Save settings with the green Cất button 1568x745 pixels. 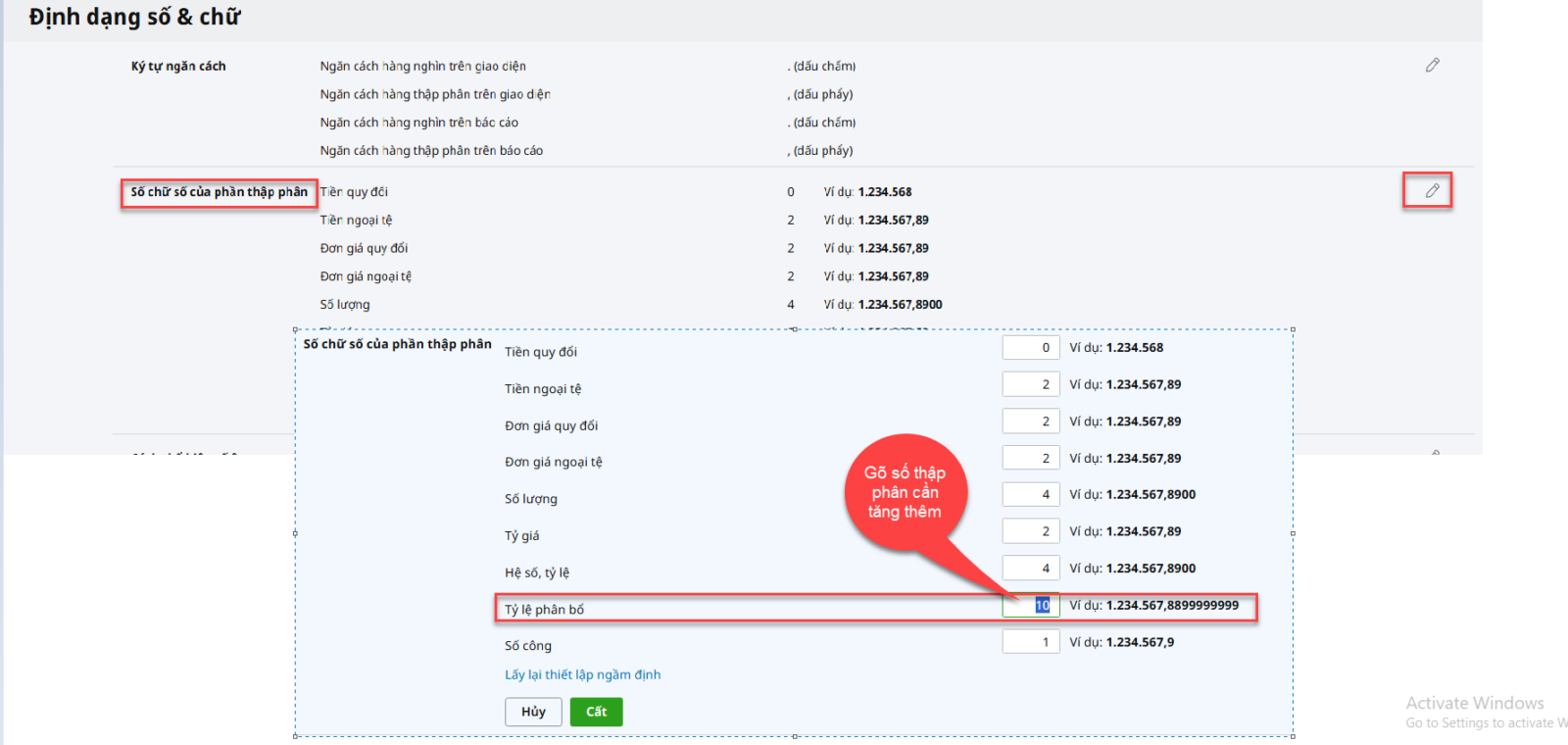[596, 712]
